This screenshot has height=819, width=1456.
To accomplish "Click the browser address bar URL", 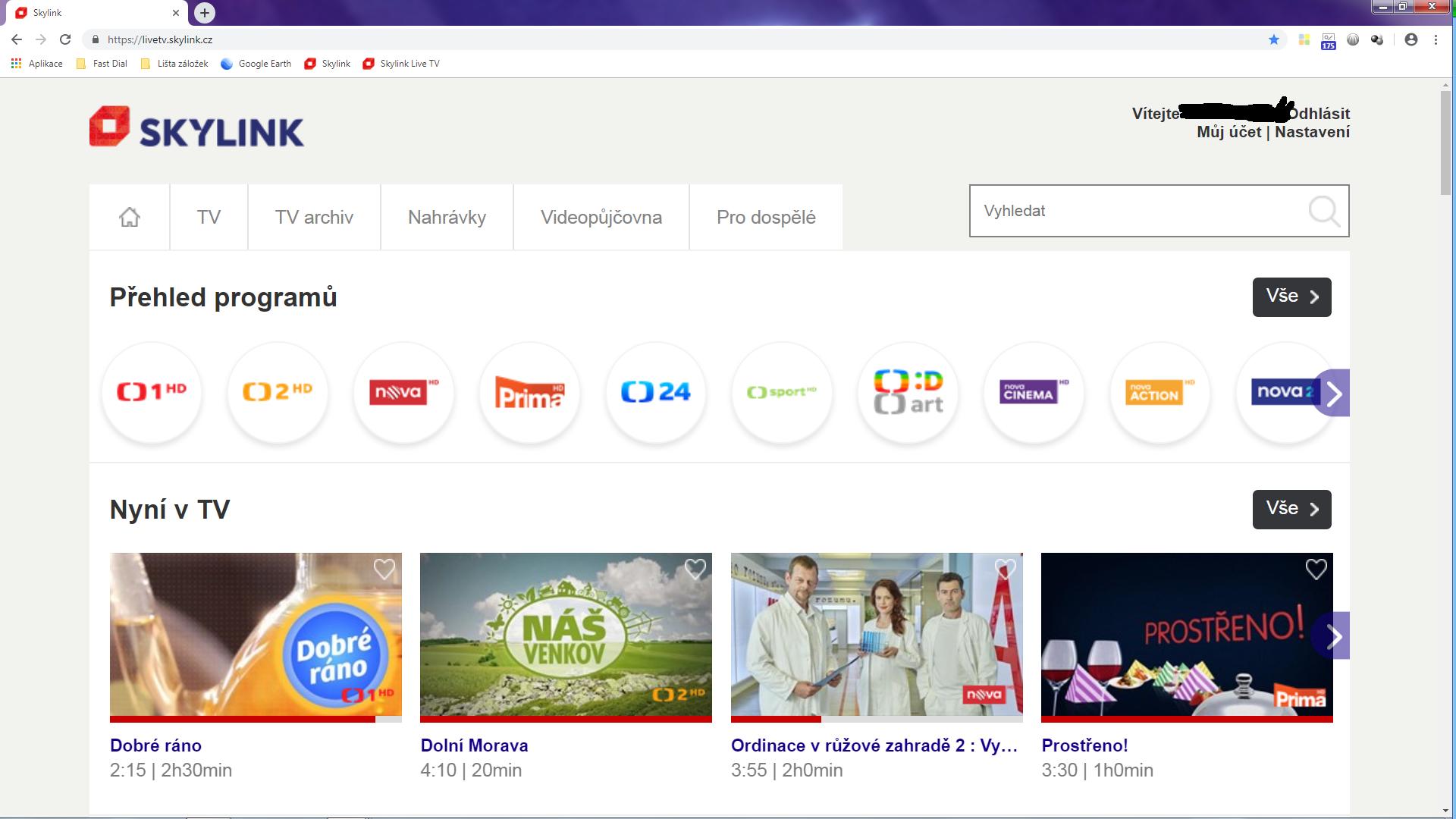I will (160, 39).
